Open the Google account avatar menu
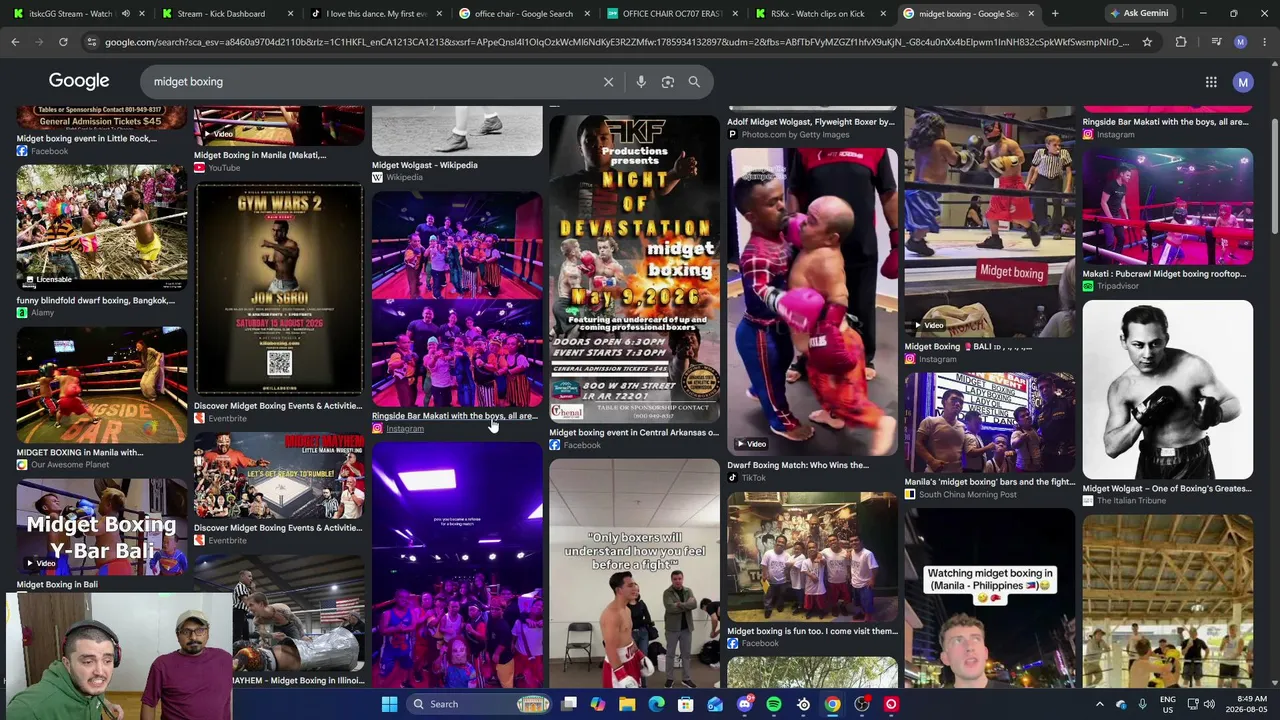This screenshot has height=720, width=1280. point(1243,82)
